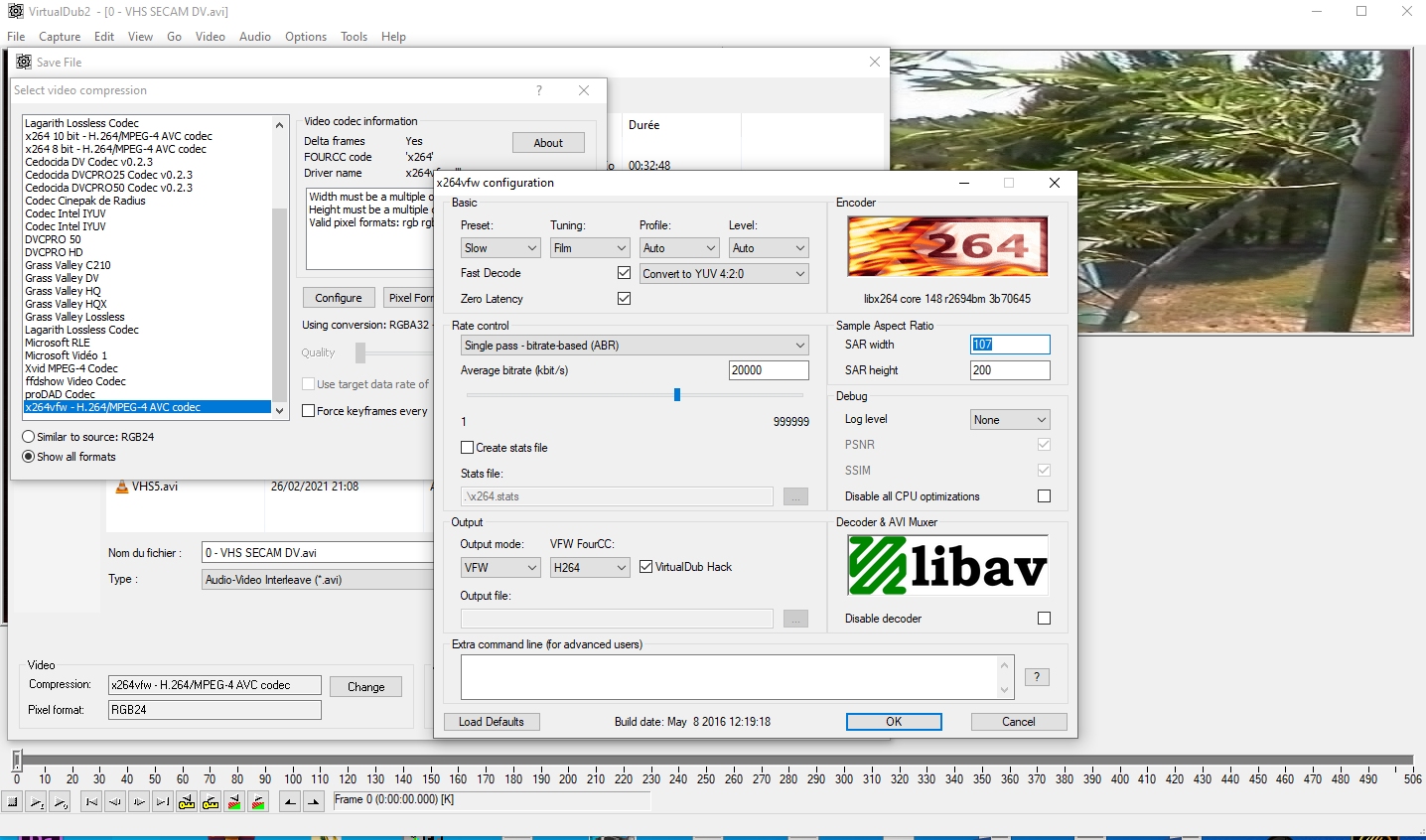Toggle the Zero Latency checkbox

624,299
